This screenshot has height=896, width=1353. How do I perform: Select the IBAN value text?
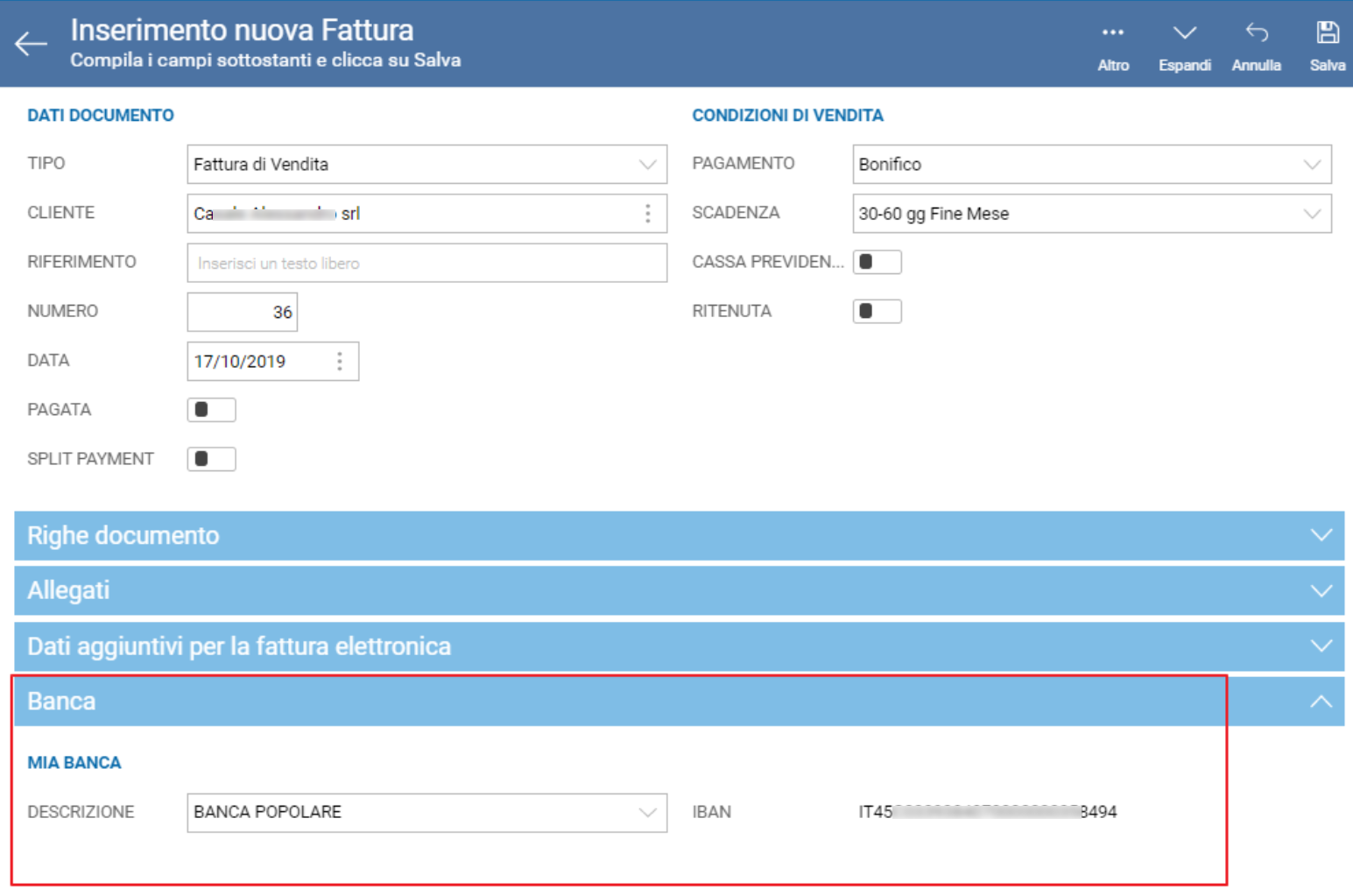(x=988, y=812)
